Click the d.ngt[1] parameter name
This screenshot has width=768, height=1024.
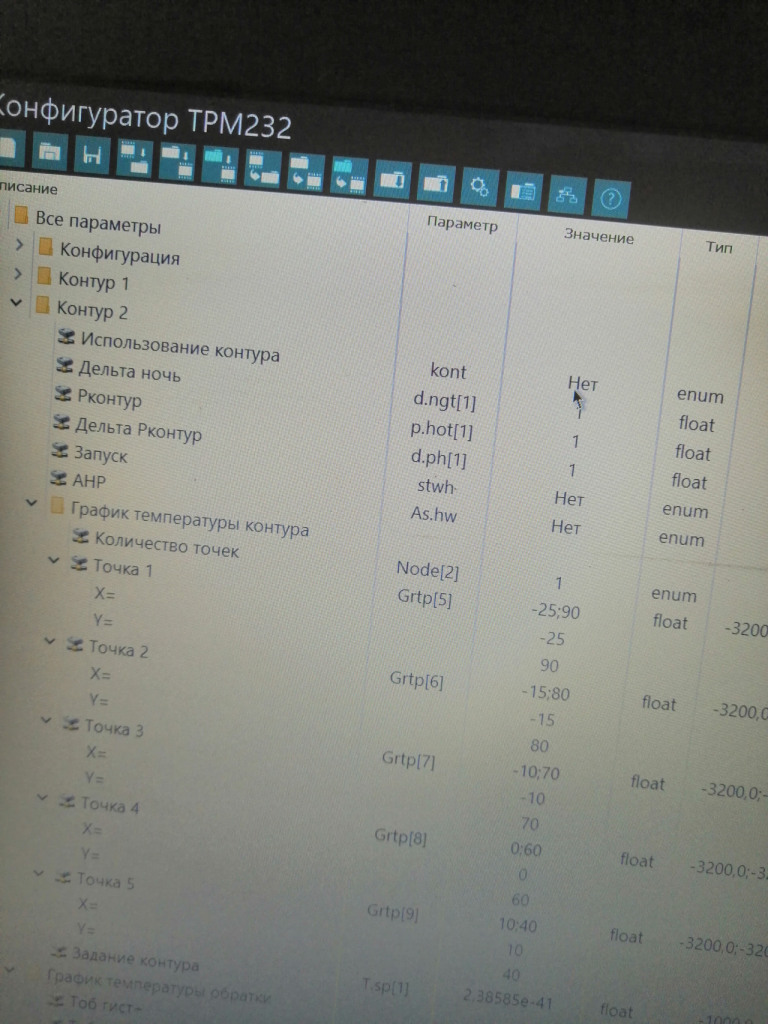(445, 400)
